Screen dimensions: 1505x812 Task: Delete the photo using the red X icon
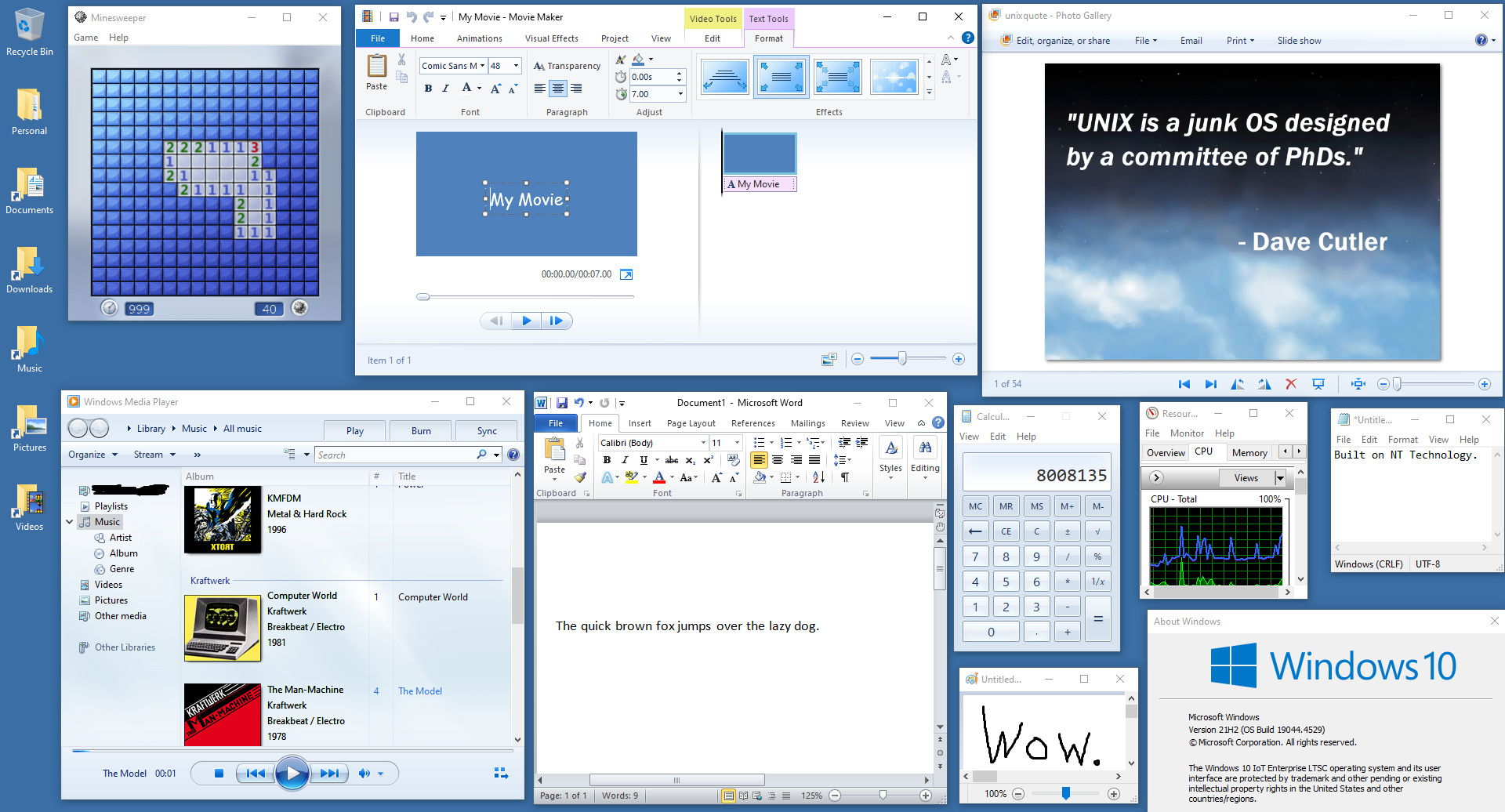[x=1291, y=384]
